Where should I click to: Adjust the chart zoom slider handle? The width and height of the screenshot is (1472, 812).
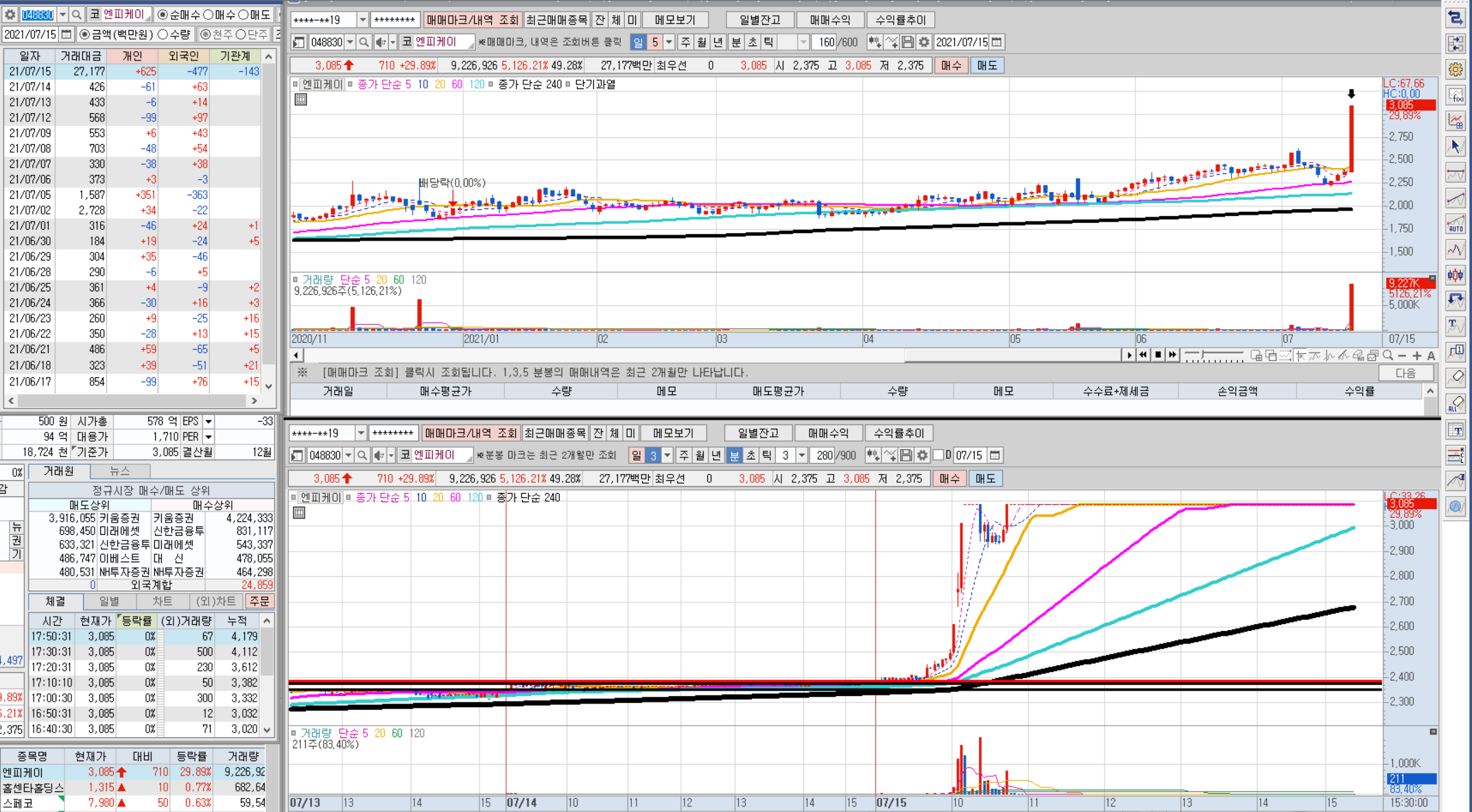click(1202, 355)
